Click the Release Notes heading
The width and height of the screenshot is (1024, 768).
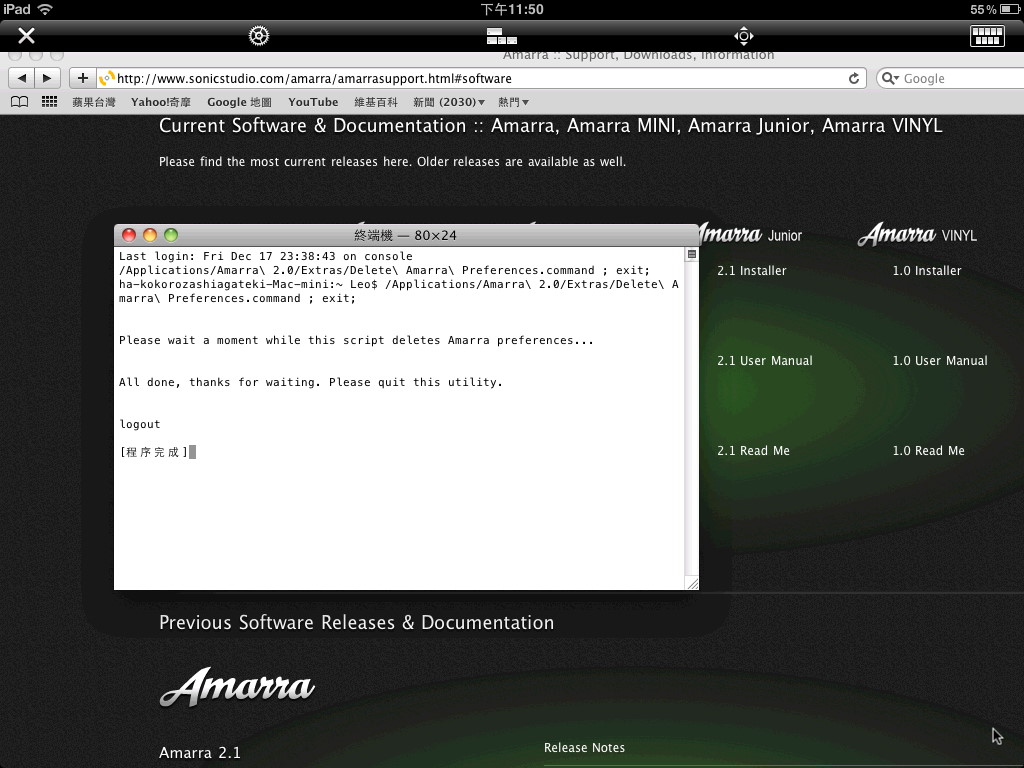(584, 748)
